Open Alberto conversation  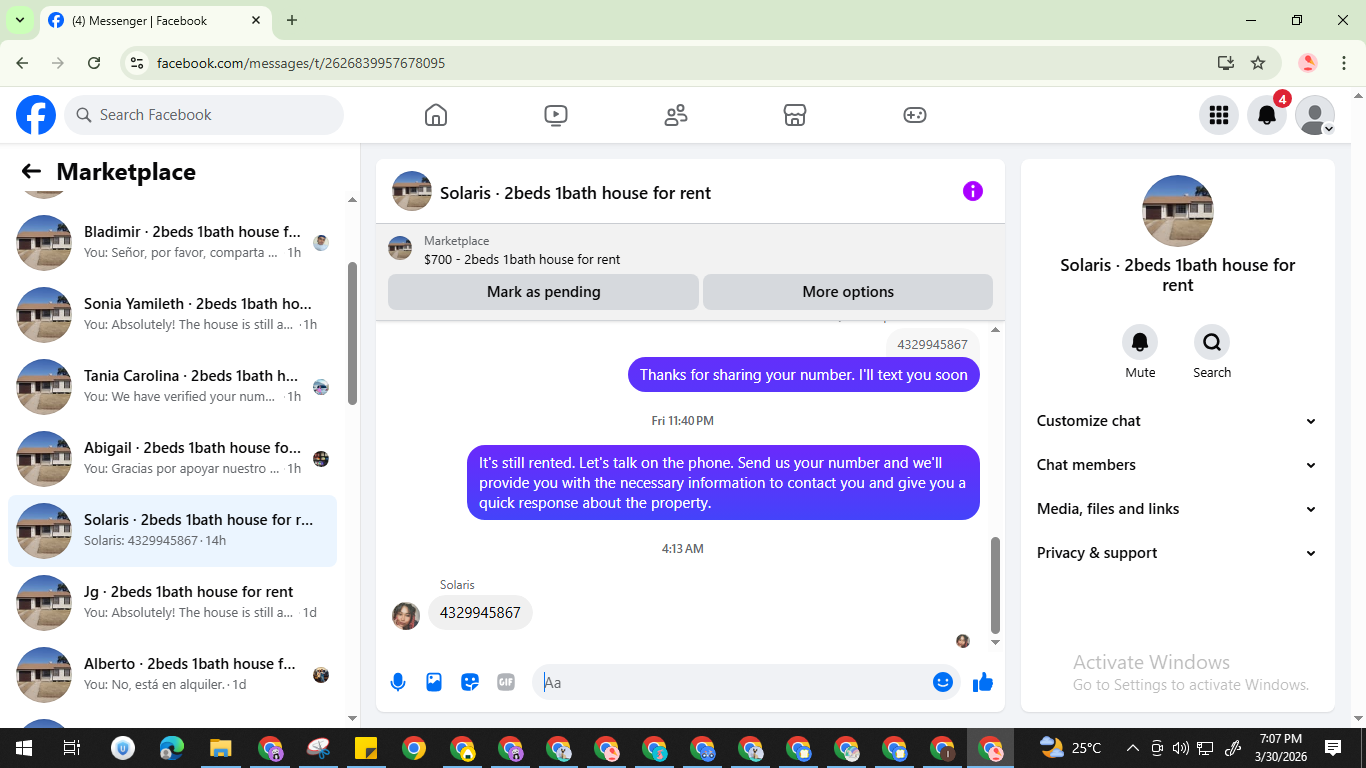pos(172,674)
